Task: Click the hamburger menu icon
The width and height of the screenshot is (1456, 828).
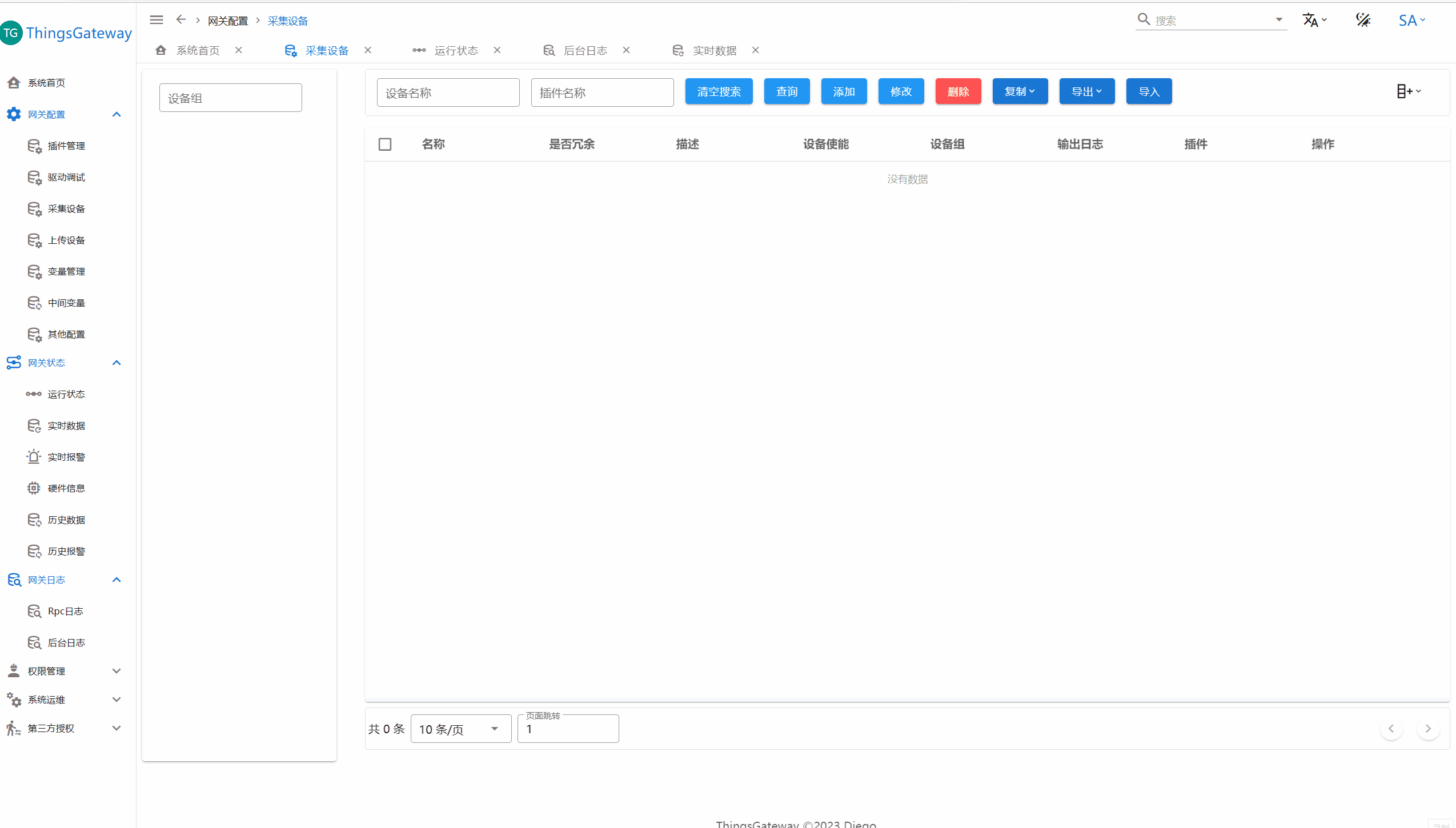Action: click(x=156, y=20)
